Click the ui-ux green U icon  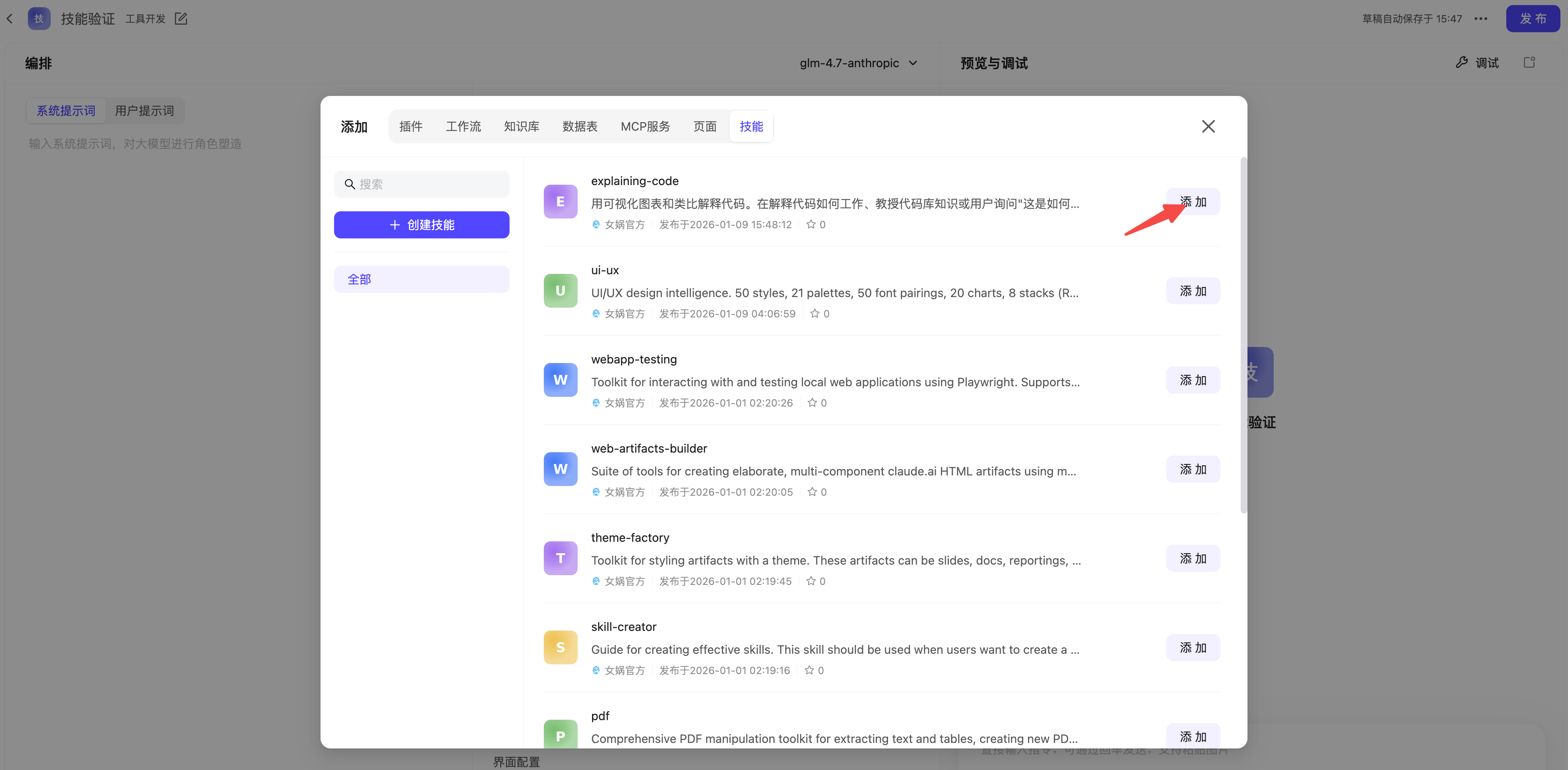point(560,291)
